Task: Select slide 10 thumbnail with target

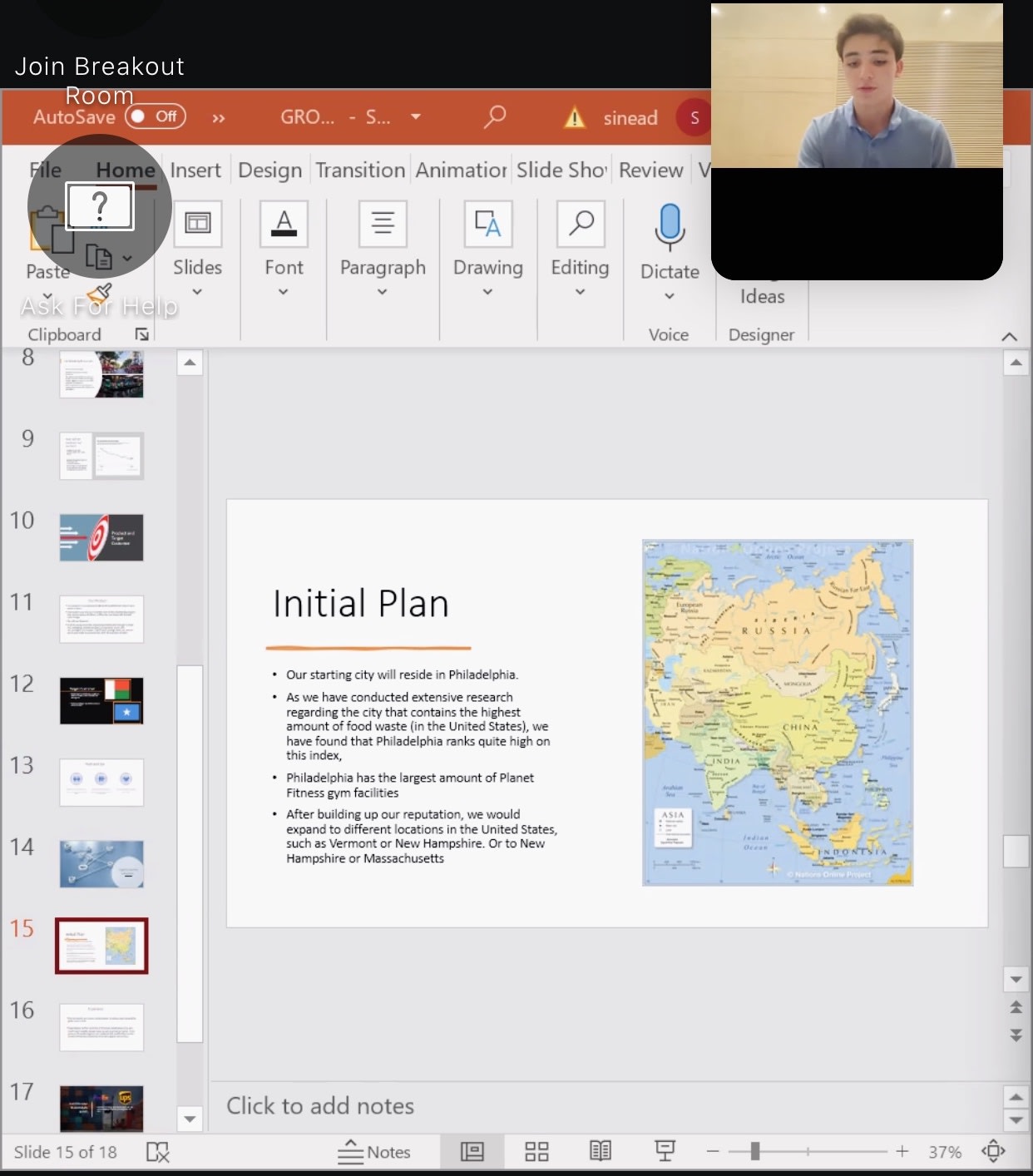Action: (x=101, y=537)
